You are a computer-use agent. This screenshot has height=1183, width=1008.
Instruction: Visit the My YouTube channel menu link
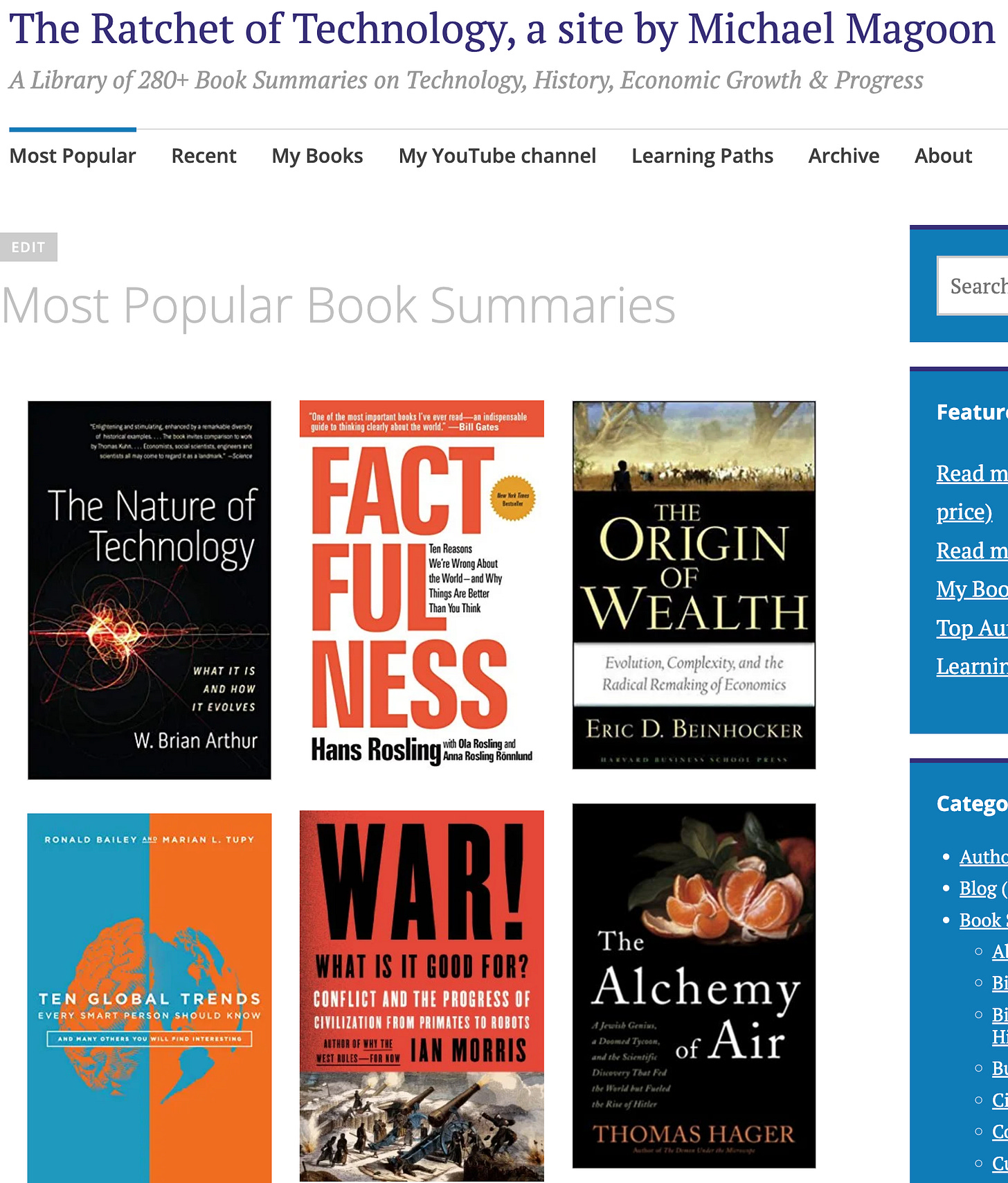pyautogui.click(x=497, y=156)
